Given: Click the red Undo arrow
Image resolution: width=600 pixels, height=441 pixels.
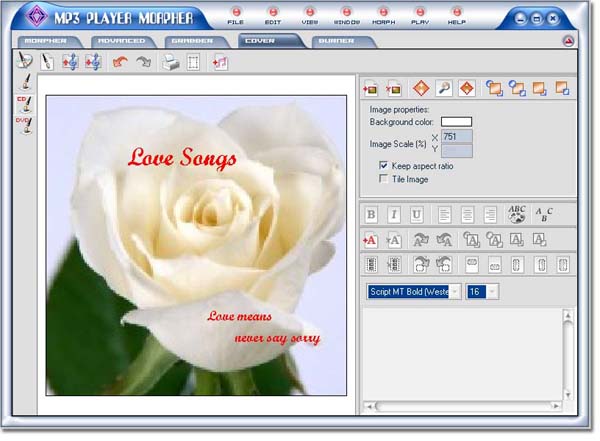Looking at the screenshot, I should pos(120,62).
